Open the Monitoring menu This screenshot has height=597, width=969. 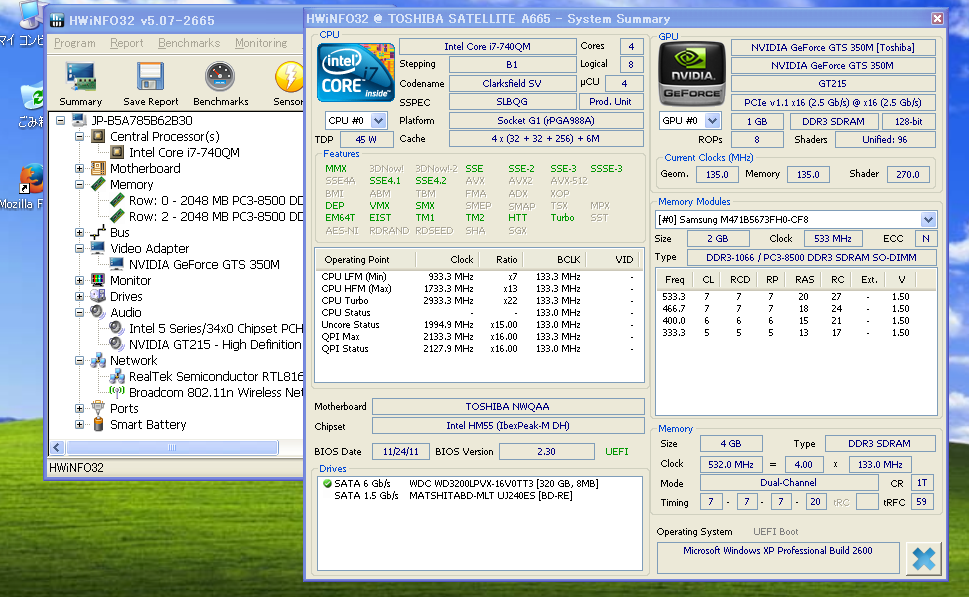[x=260, y=43]
